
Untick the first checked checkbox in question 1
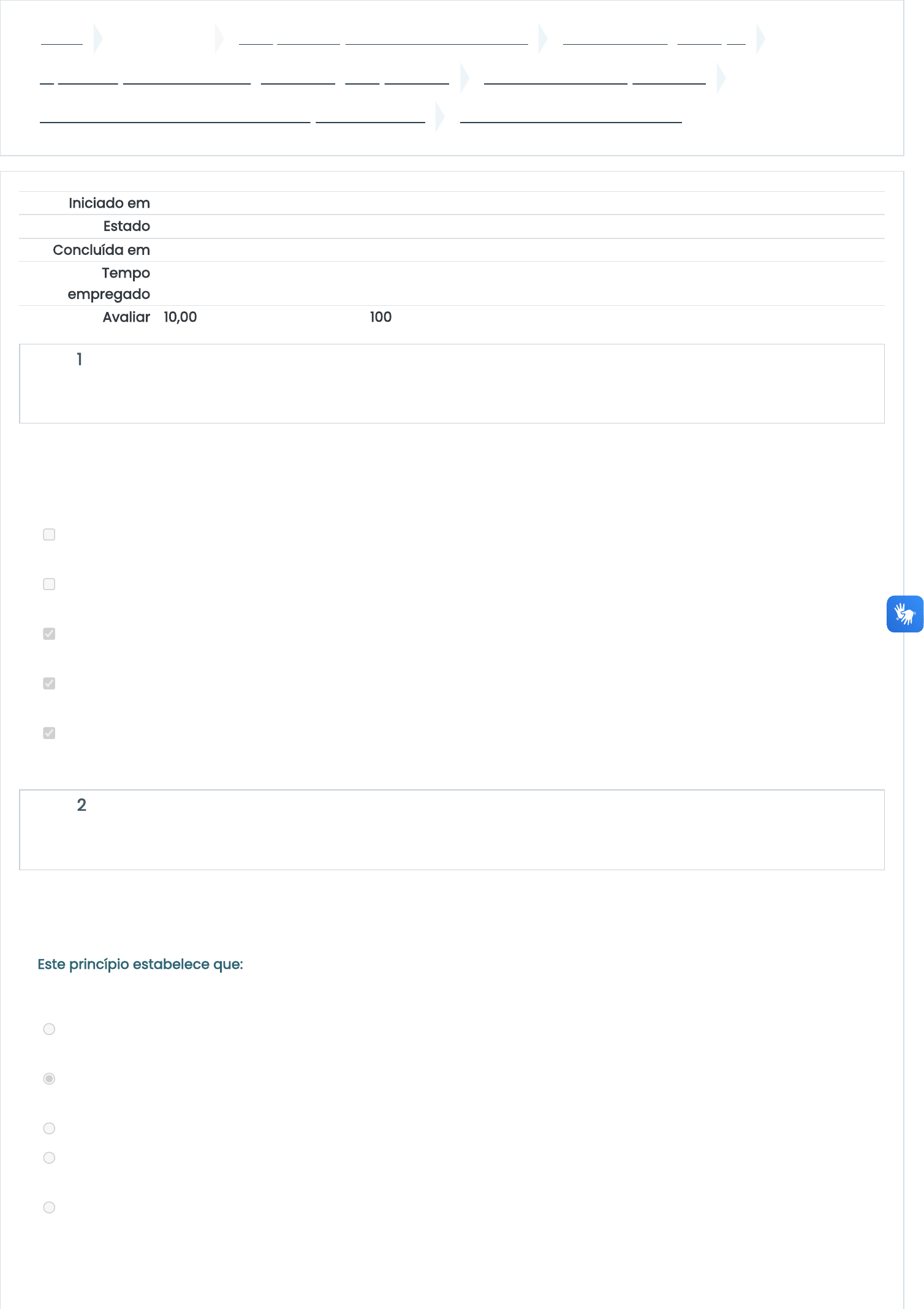coord(49,634)
